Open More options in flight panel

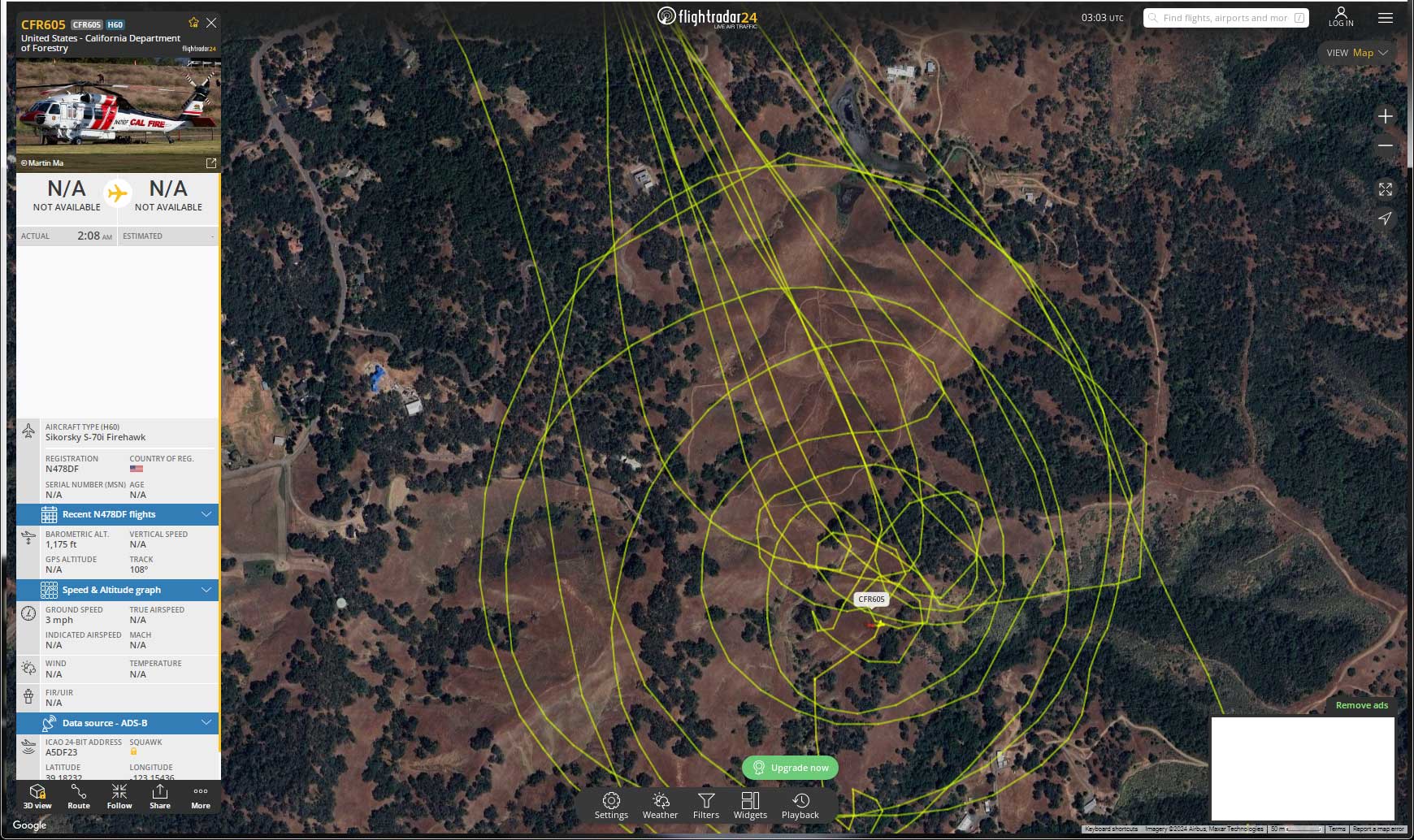(x=201, y=796)
